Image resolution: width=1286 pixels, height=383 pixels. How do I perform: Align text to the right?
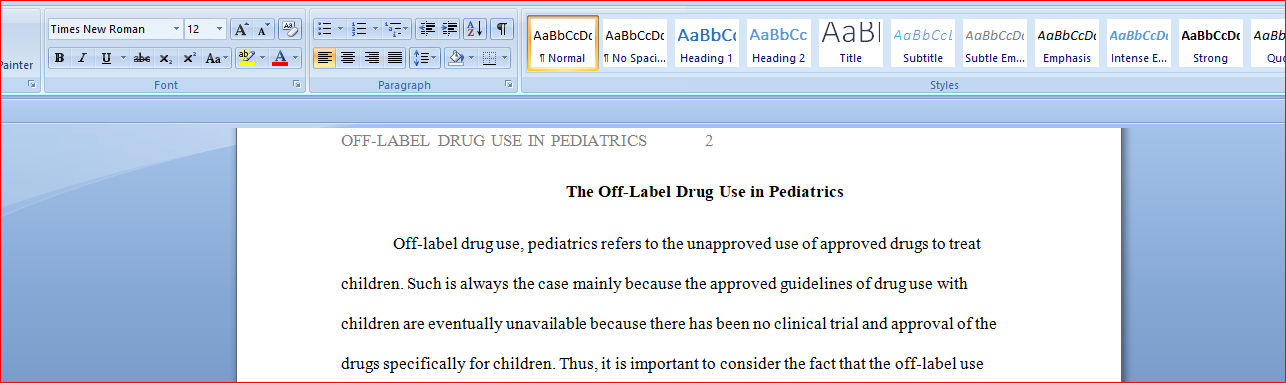pyautogui.click(x=372, y=58)
